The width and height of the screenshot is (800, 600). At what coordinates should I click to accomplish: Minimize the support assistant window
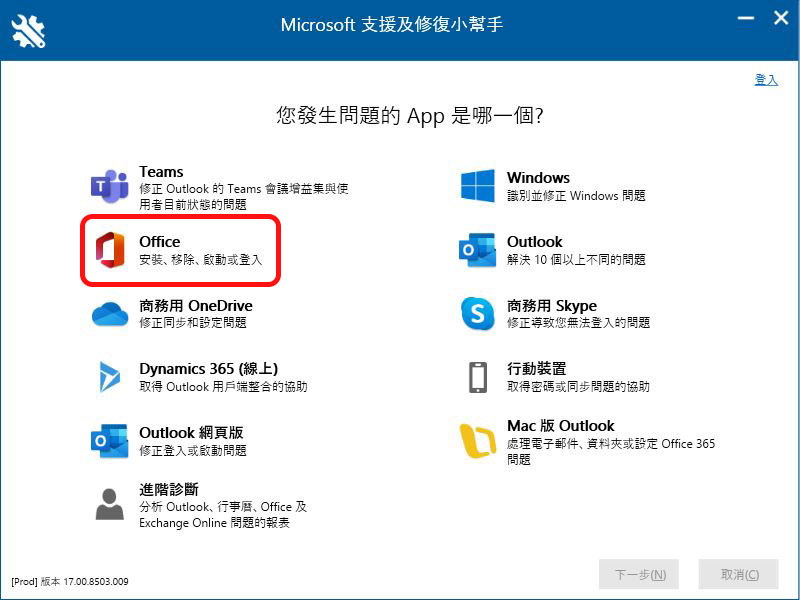click(746, 18)
